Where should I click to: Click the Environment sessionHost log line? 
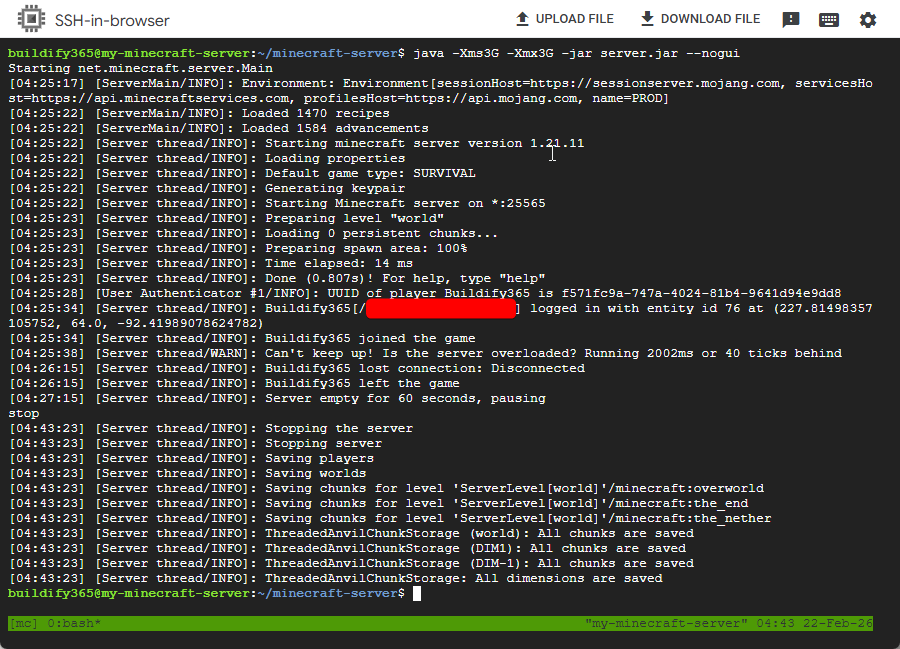click(440, 91)
